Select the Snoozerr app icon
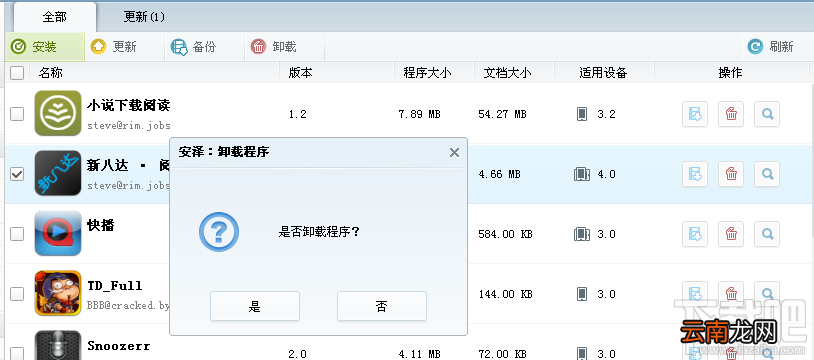Screen dimensions: 814x360 click(x=58, y=345)
